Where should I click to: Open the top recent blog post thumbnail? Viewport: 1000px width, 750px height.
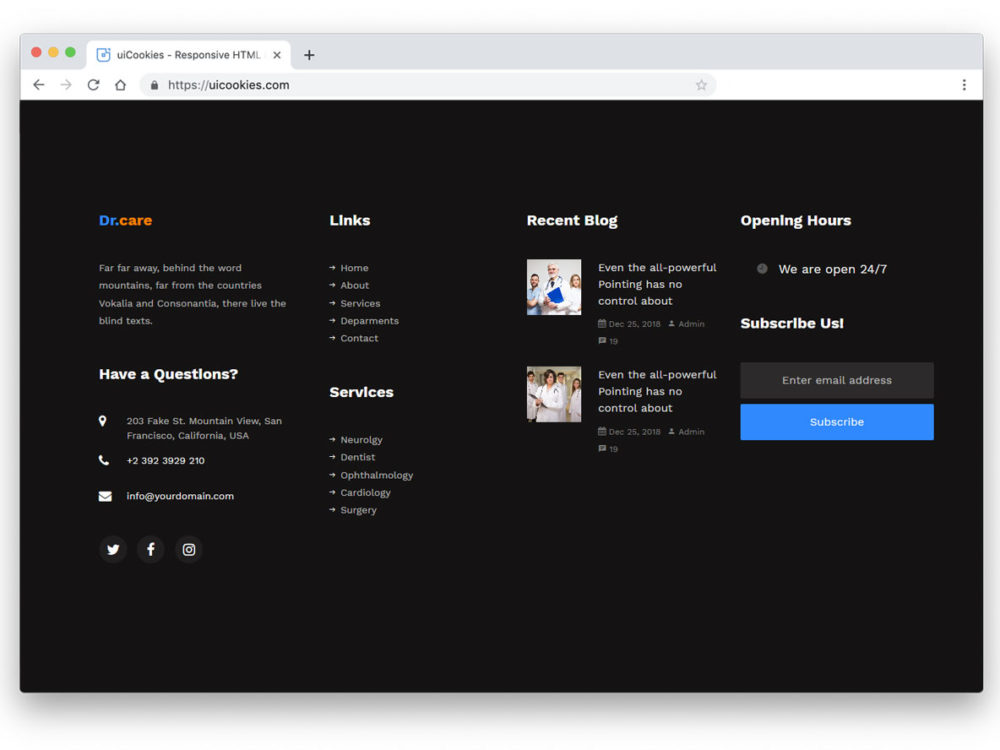tap(554, 287)
